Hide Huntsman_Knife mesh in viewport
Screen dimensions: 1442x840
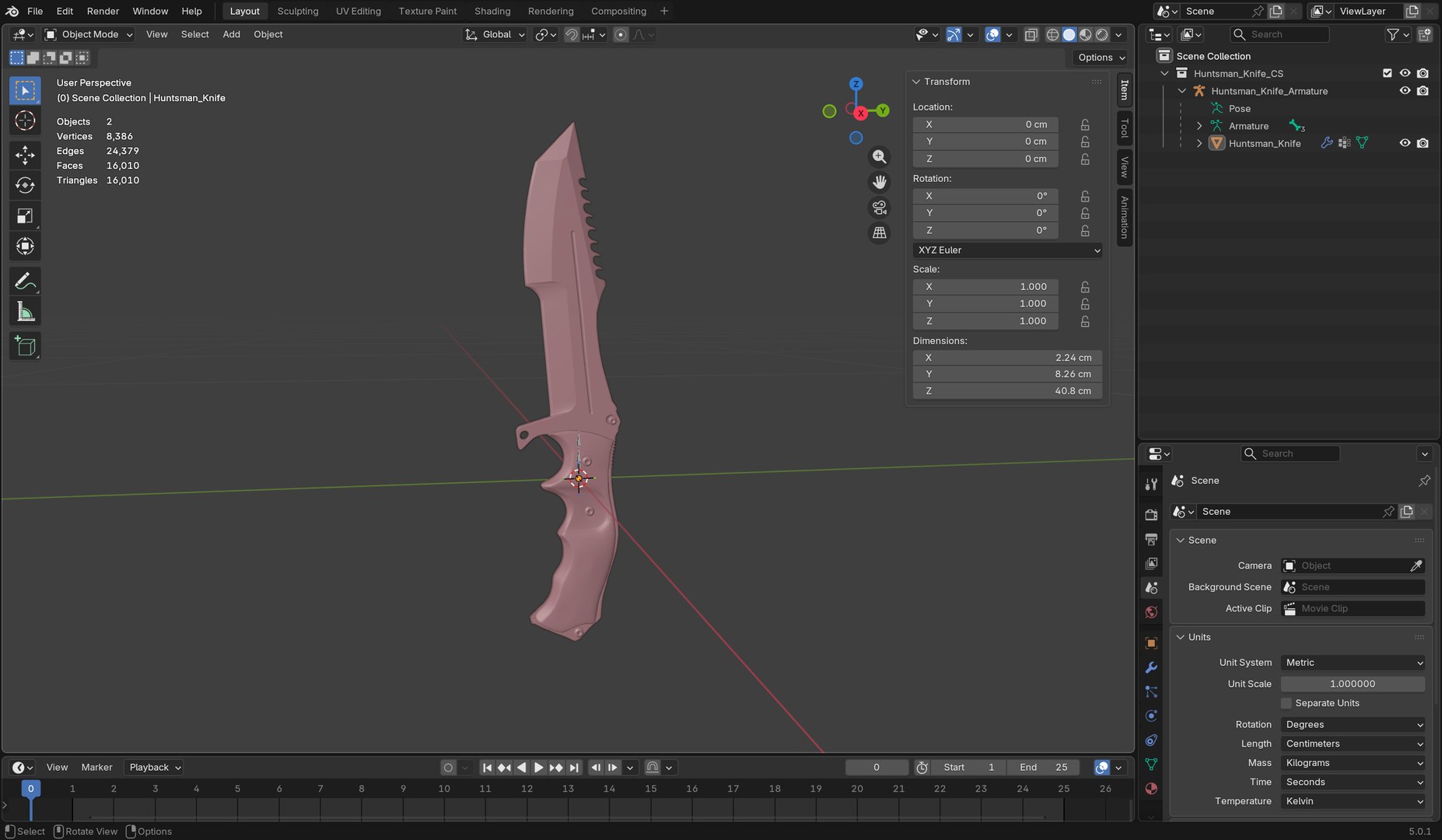click(1405, 143)
